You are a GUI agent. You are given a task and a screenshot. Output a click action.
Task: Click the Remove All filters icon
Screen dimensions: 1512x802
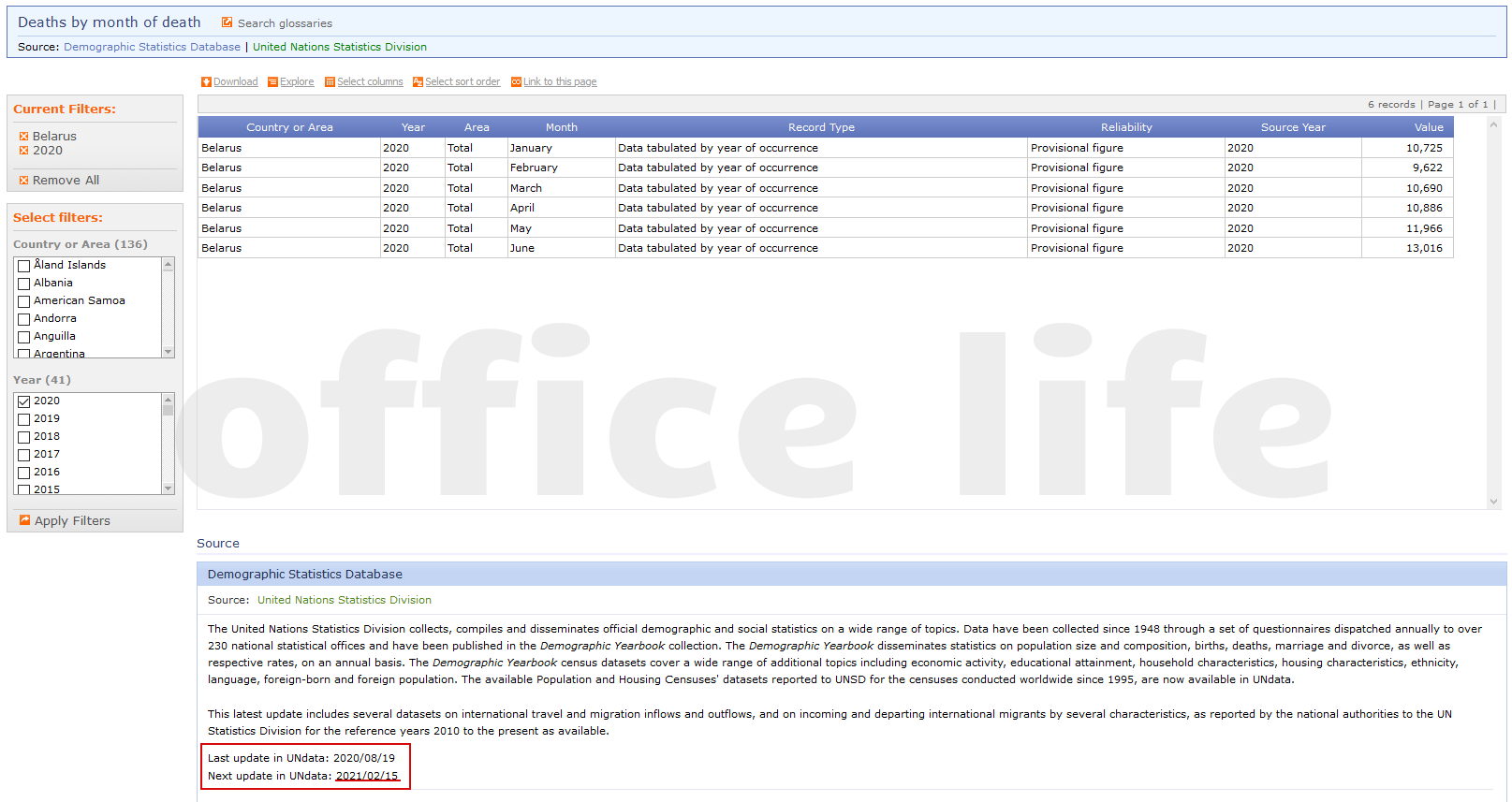24,181
